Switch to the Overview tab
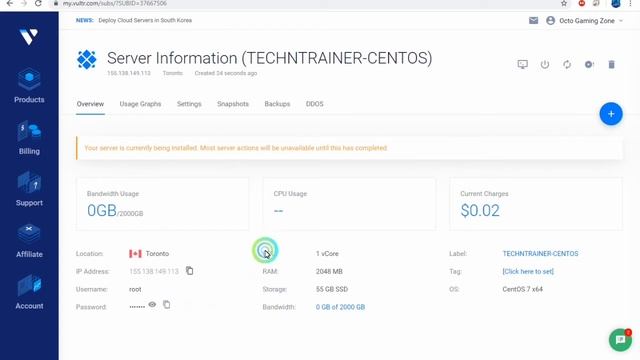 90,104
